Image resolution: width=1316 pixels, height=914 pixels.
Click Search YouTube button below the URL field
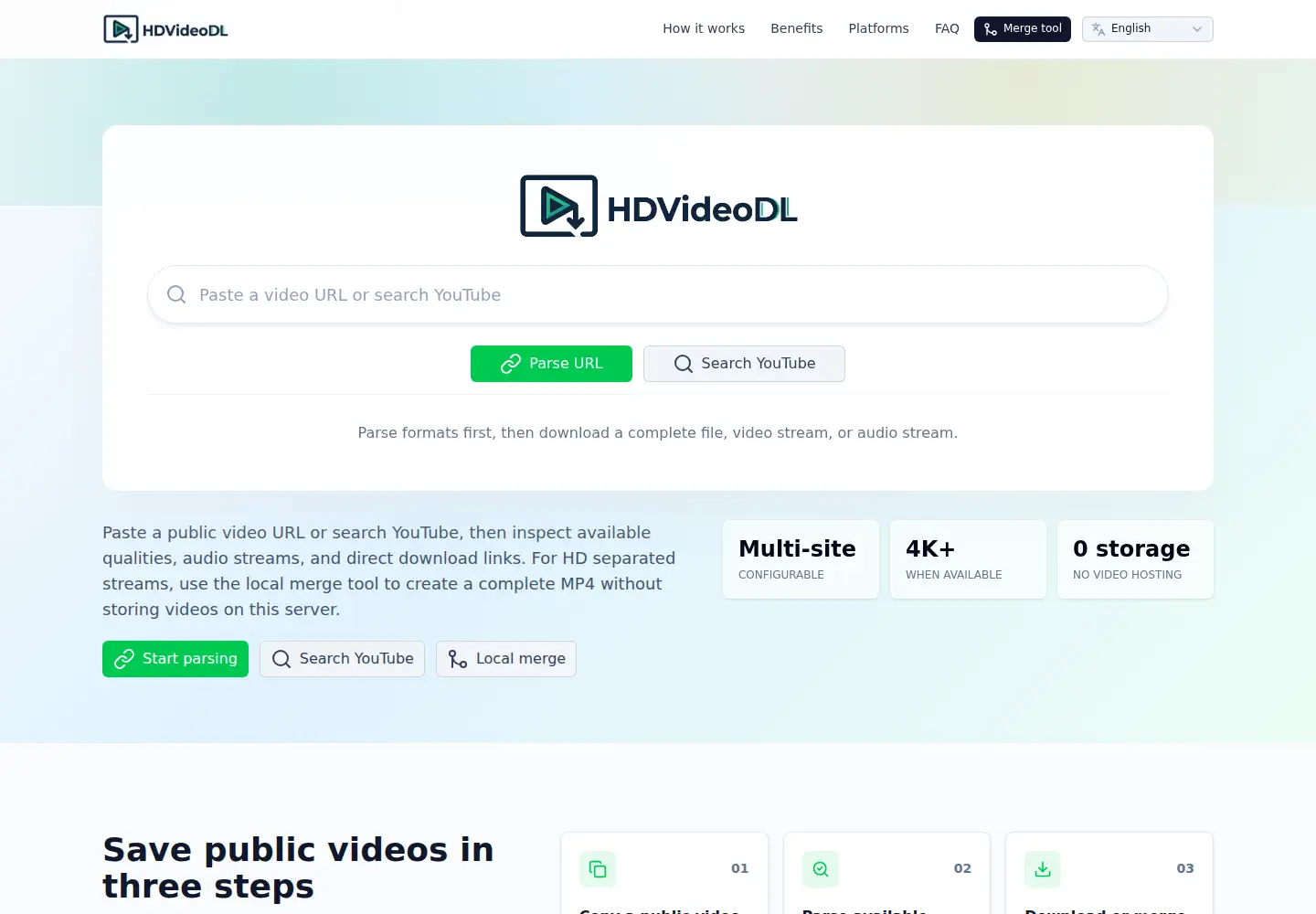point(744,364)
